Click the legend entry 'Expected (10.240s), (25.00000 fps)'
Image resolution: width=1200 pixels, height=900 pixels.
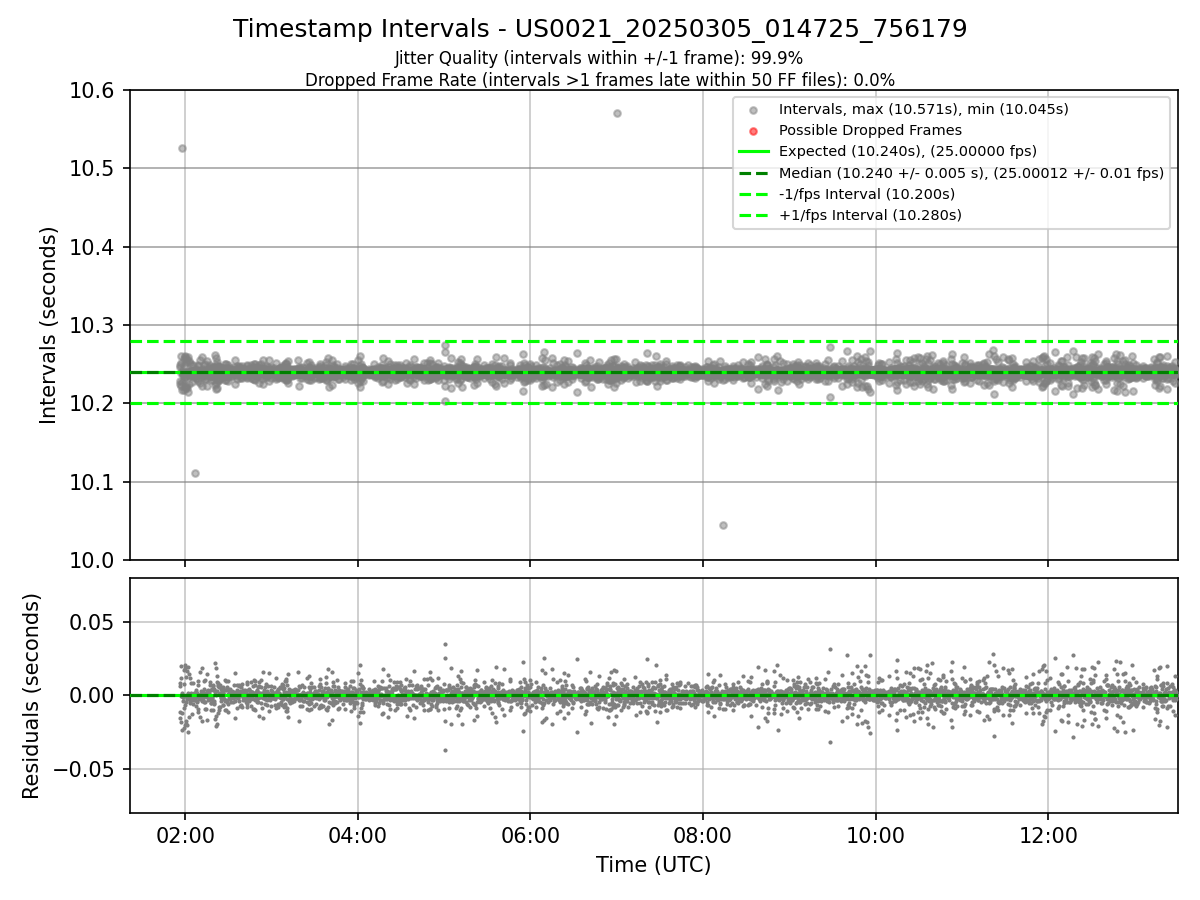coord(907,151)
